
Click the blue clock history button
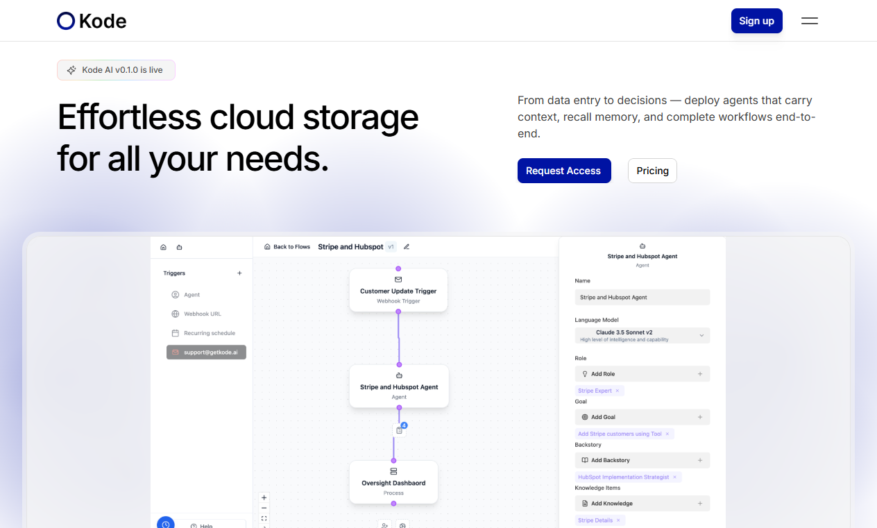pyautogui.click(x=166, y=524)
